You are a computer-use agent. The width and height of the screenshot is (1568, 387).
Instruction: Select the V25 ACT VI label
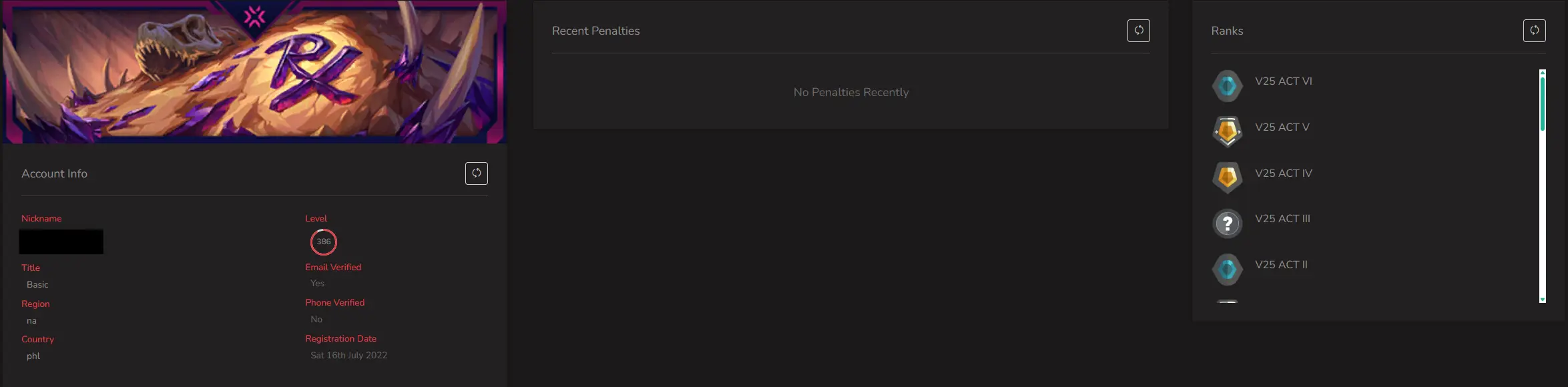point(1283,81)
